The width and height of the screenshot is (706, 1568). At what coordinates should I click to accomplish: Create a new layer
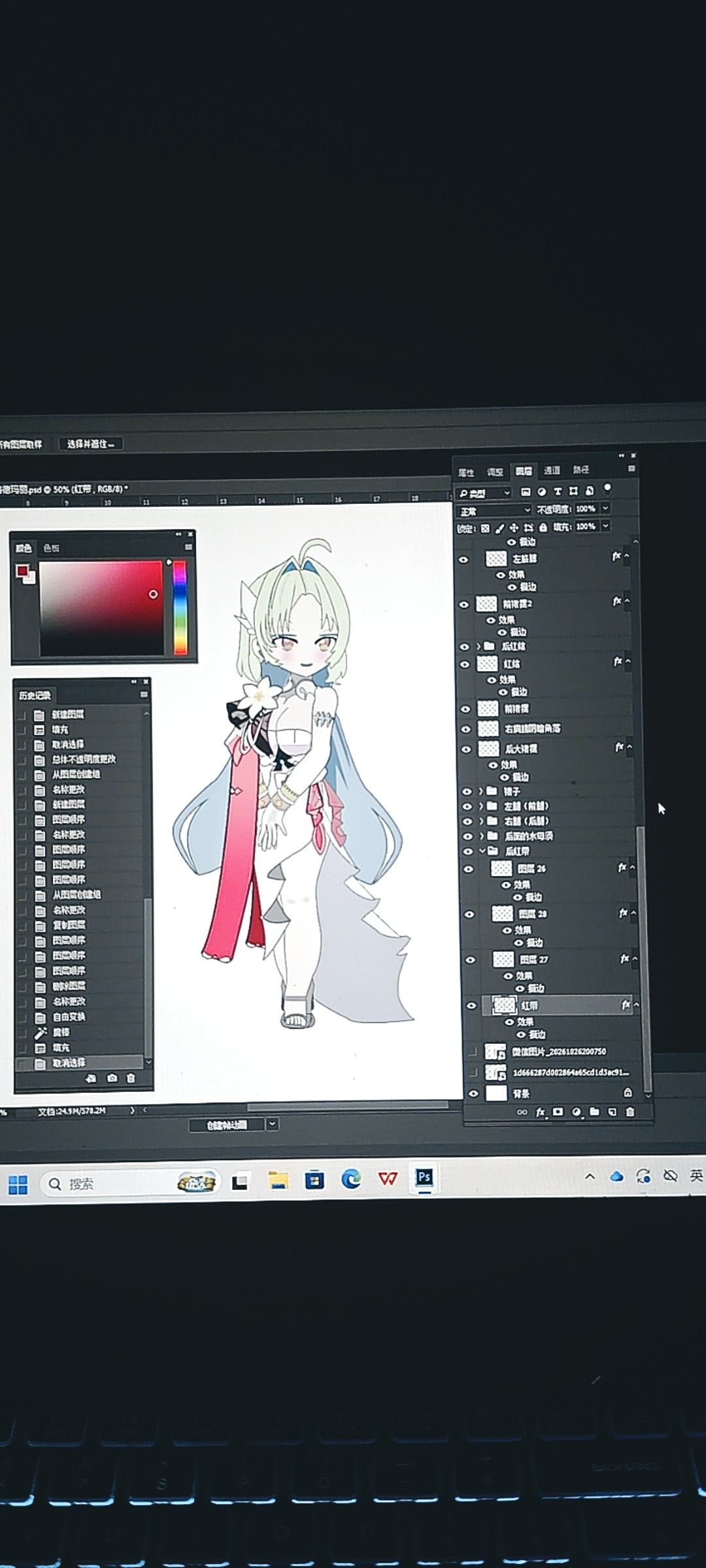click(613, 1112)
